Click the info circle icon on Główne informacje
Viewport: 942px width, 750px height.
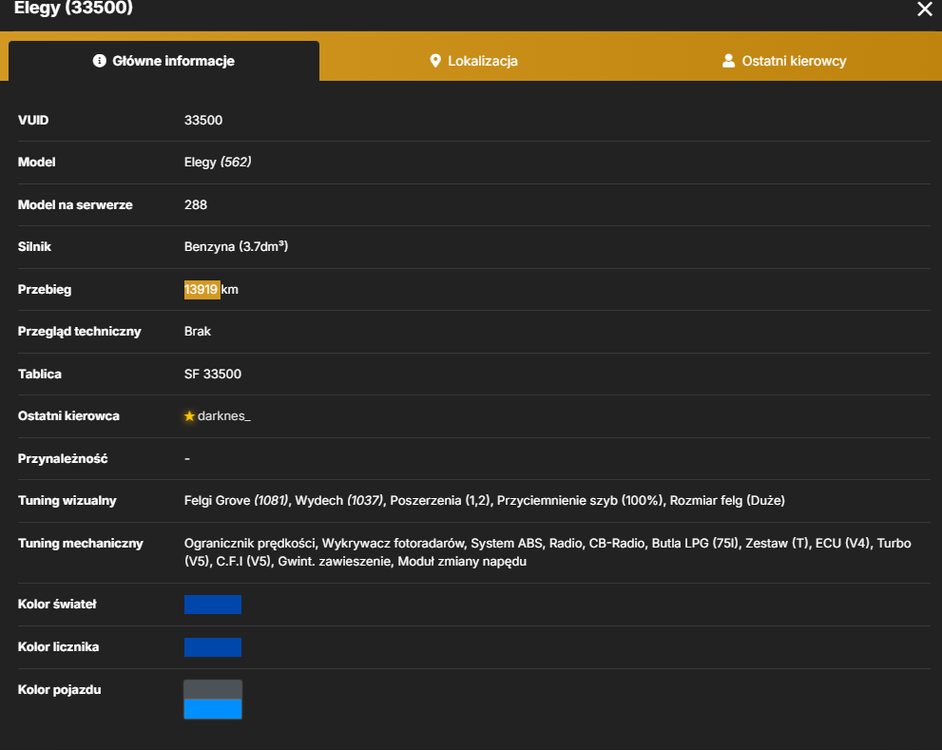[99, 61]
